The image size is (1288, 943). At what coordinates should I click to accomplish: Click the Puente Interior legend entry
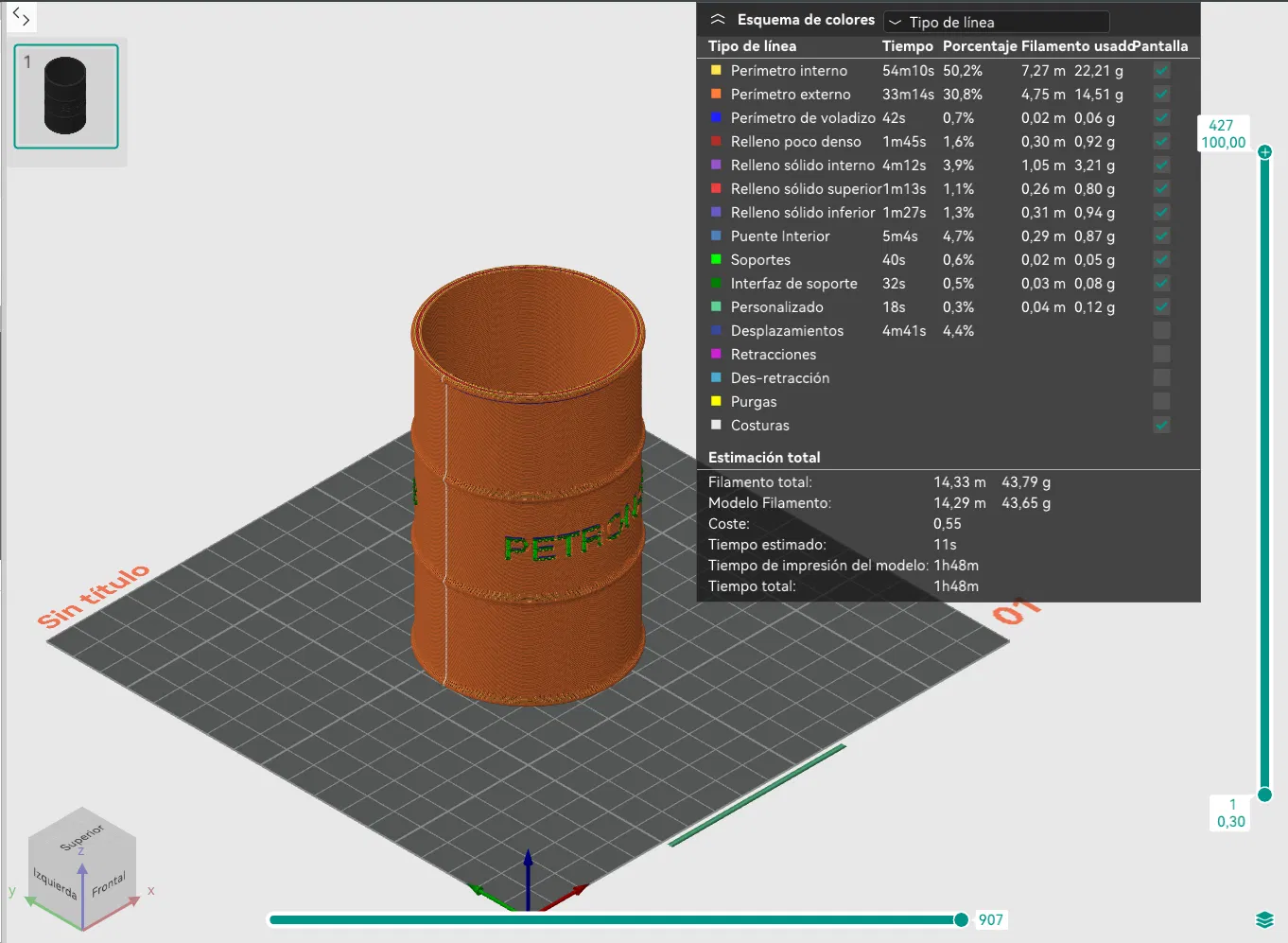(x=780, y=236)
